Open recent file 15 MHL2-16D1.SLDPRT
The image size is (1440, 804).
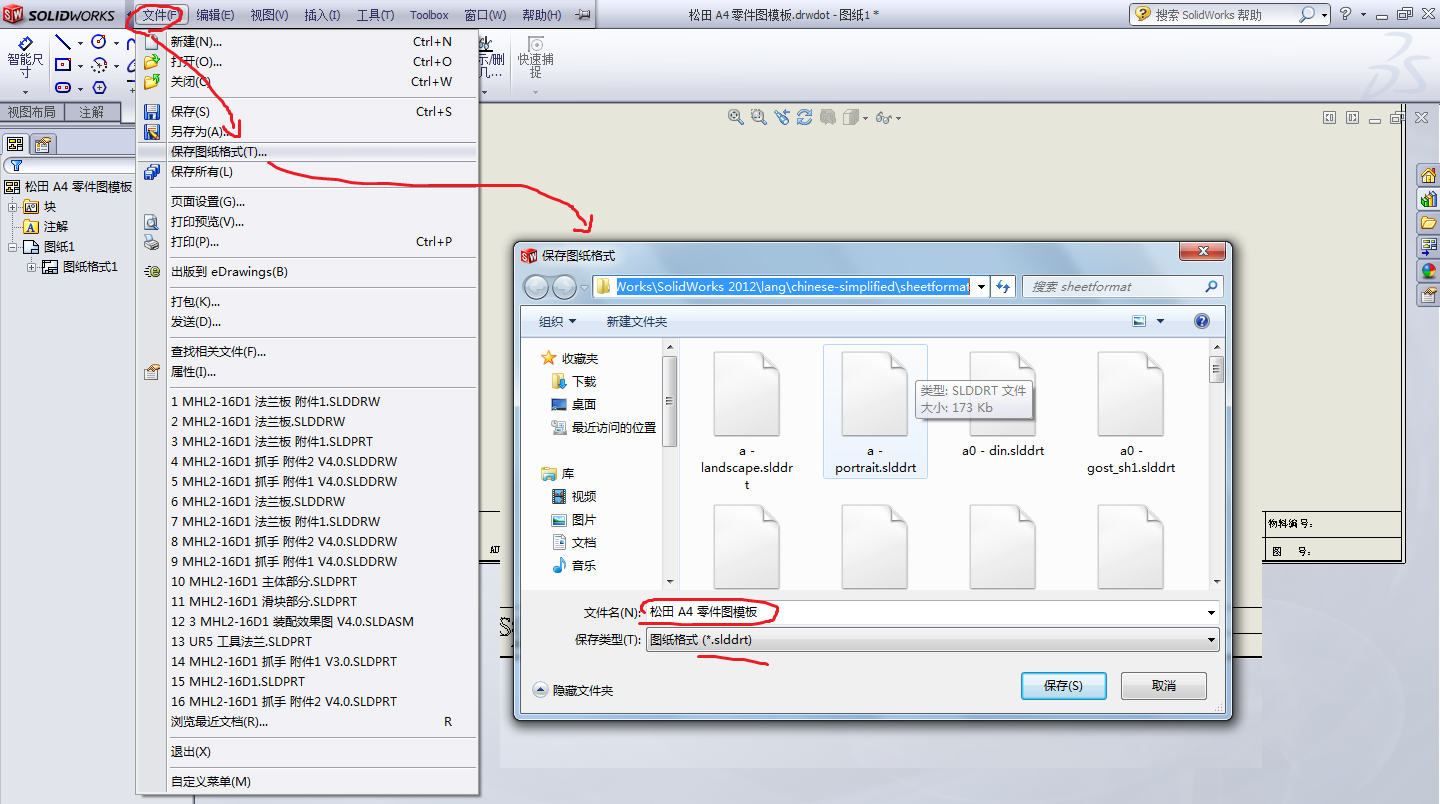(x=308, y=682)
